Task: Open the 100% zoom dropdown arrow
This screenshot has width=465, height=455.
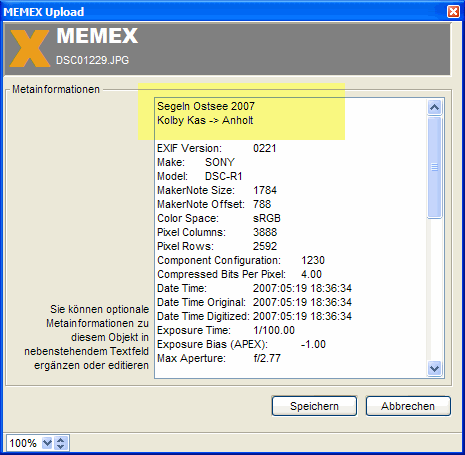Action: [47, 443]
